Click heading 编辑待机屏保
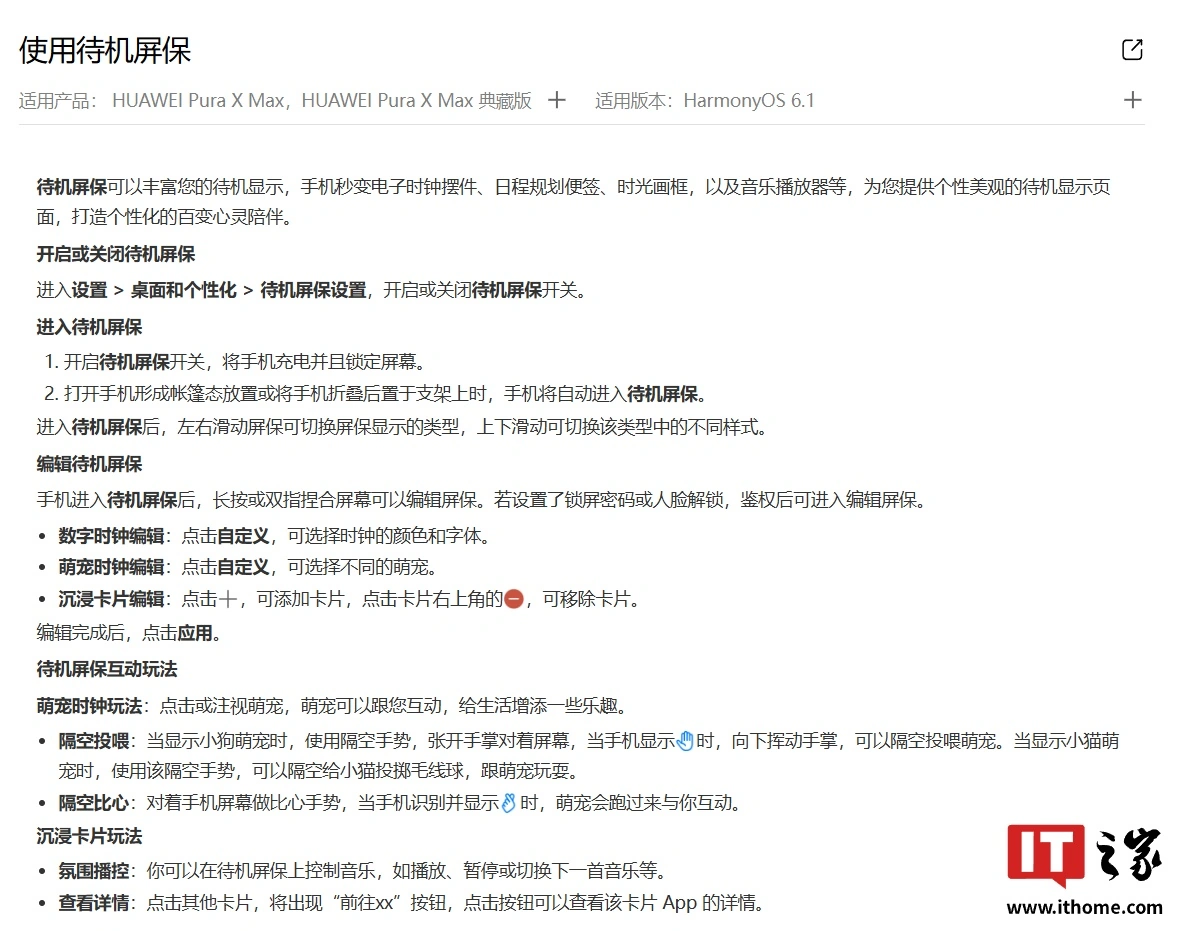This screenshot has width=1182, height=931. (90, 464)
